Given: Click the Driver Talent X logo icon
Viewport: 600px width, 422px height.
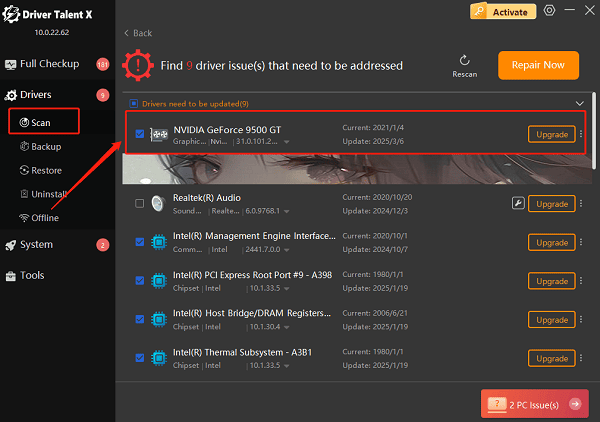Looking at the screenshot, I should pyautogui.click(x=11, y=14).
